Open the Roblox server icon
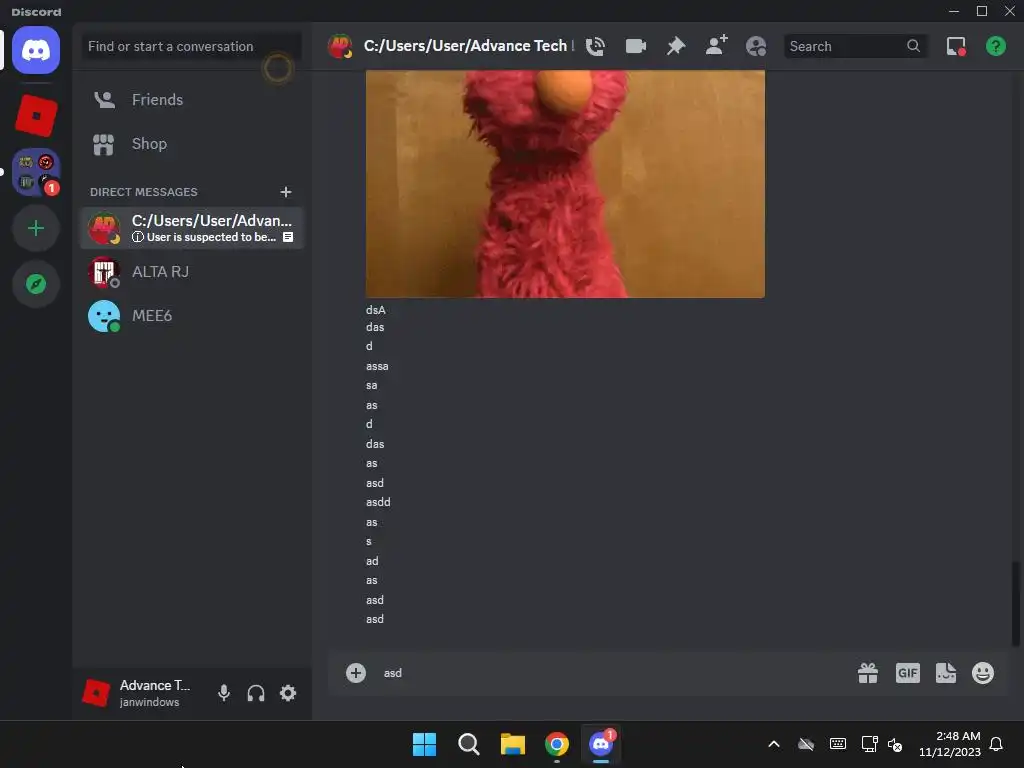This screenshot has height=768, width=1024. pos(36,116)
